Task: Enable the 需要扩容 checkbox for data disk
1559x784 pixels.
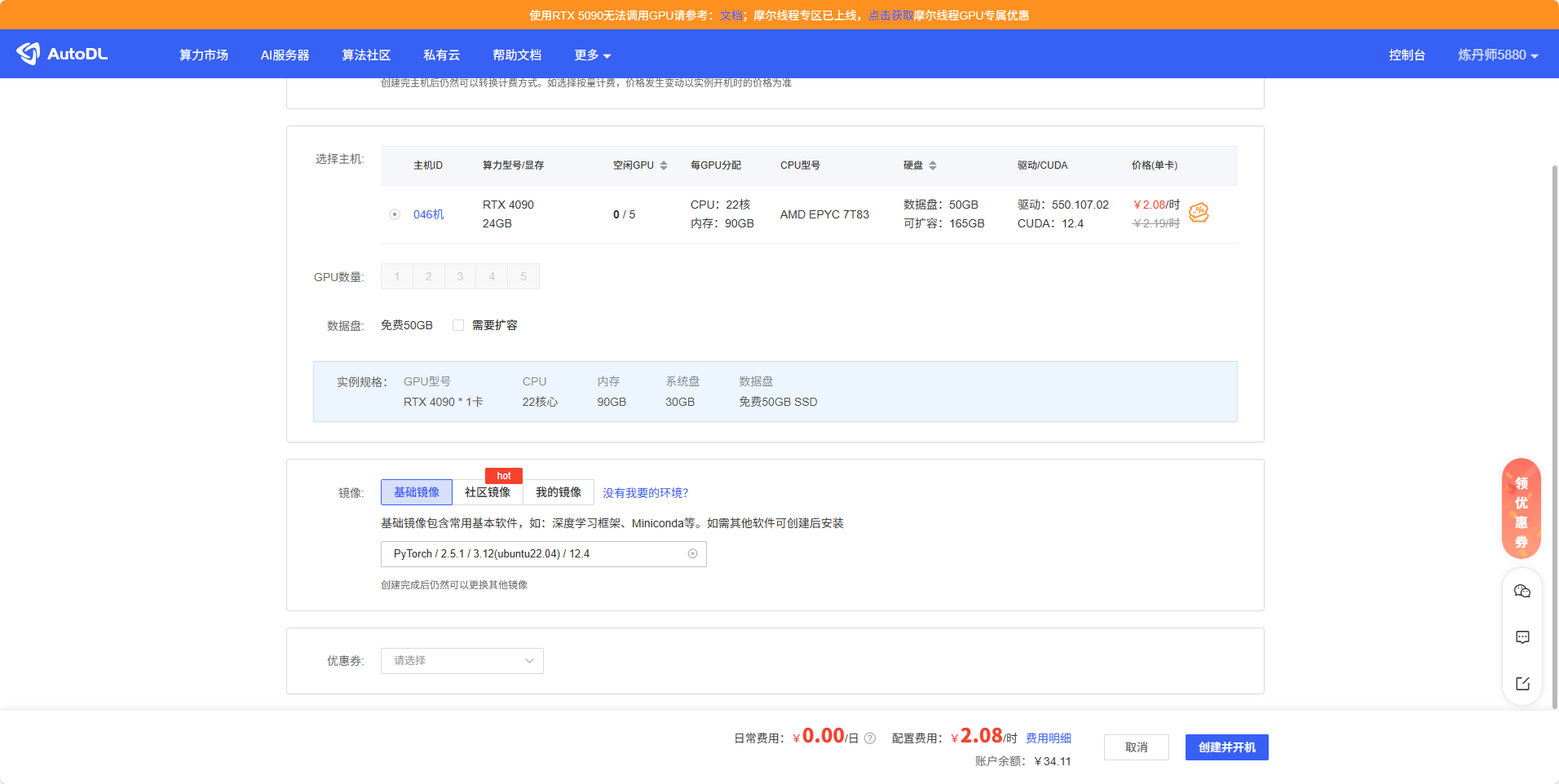Action: 458,324
